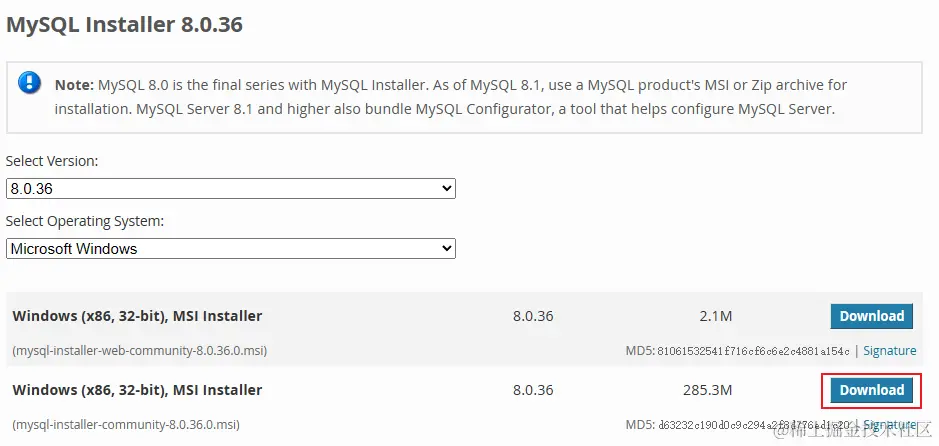This screenshot has width=939, height=446.
Task: Click the Select Version label
Action: click(x=52, y=161)
